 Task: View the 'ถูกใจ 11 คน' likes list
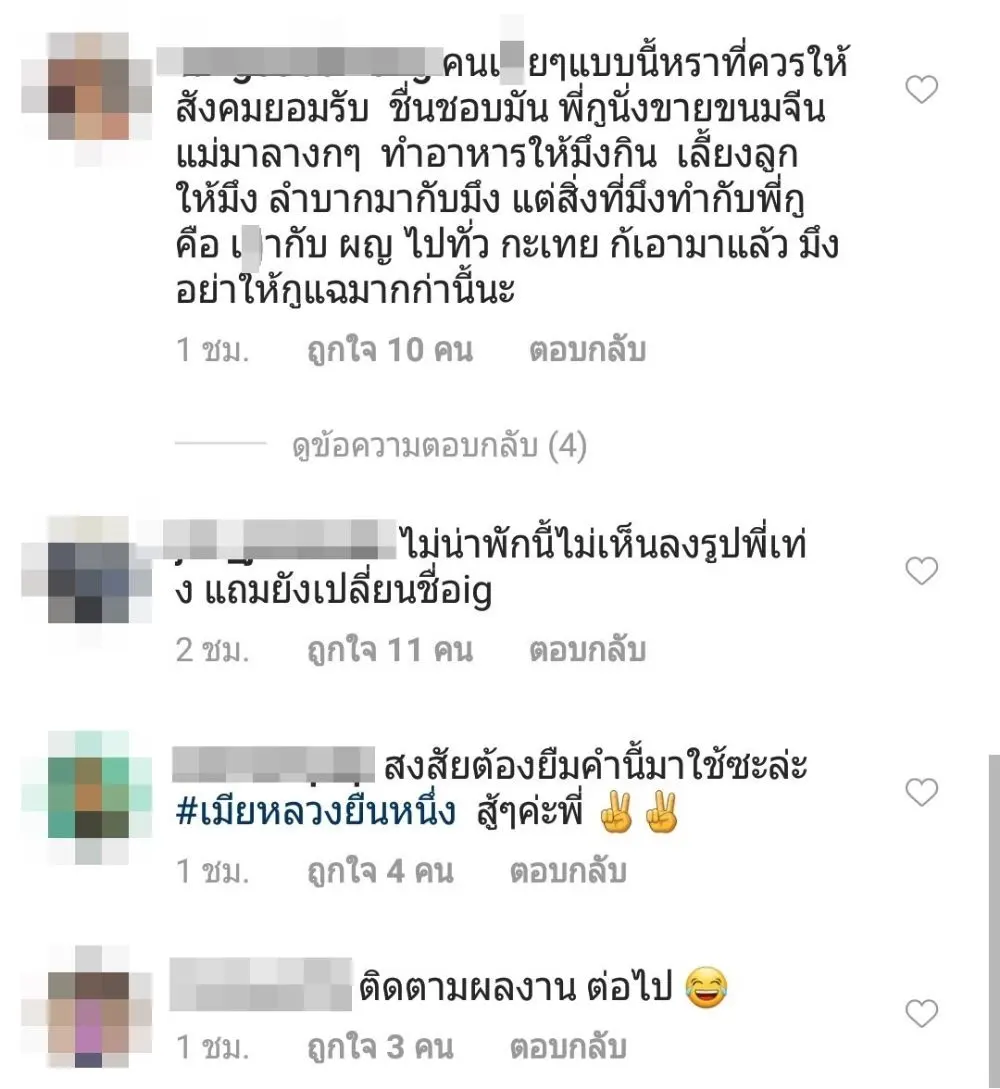[390, 650]
